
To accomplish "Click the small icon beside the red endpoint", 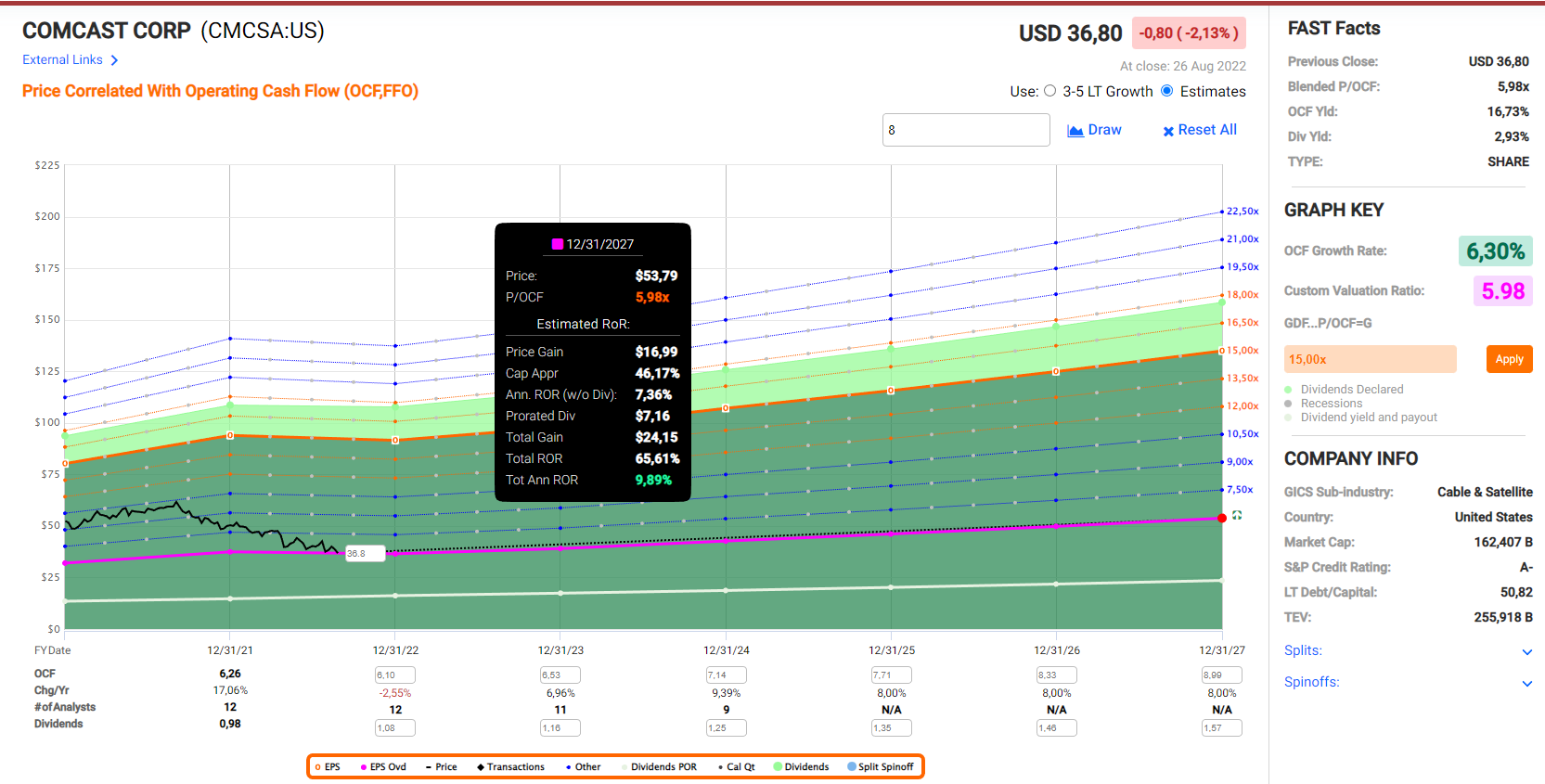I will click(x=1237, y=515).
